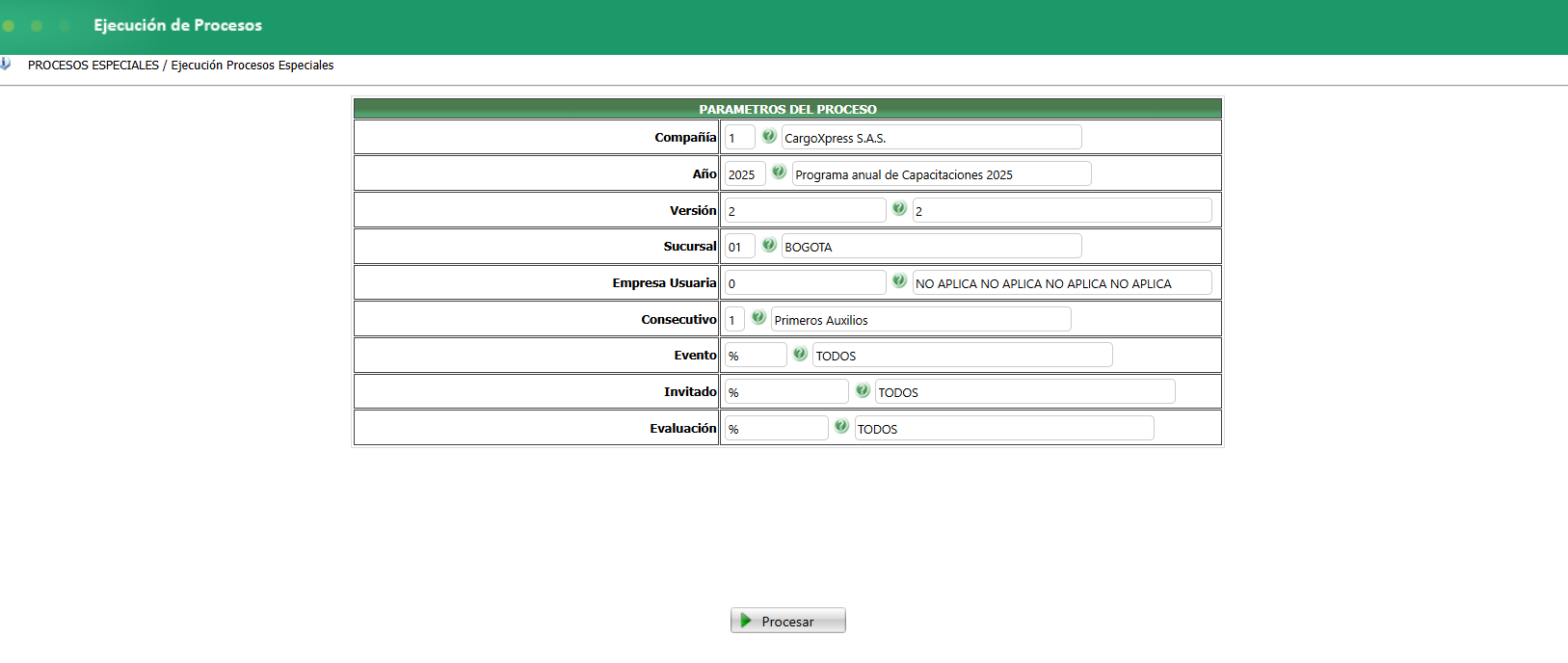Select the NO APLICA description field
The height and width of the screenshot is (663, 1568).
tap(1062, 282)
